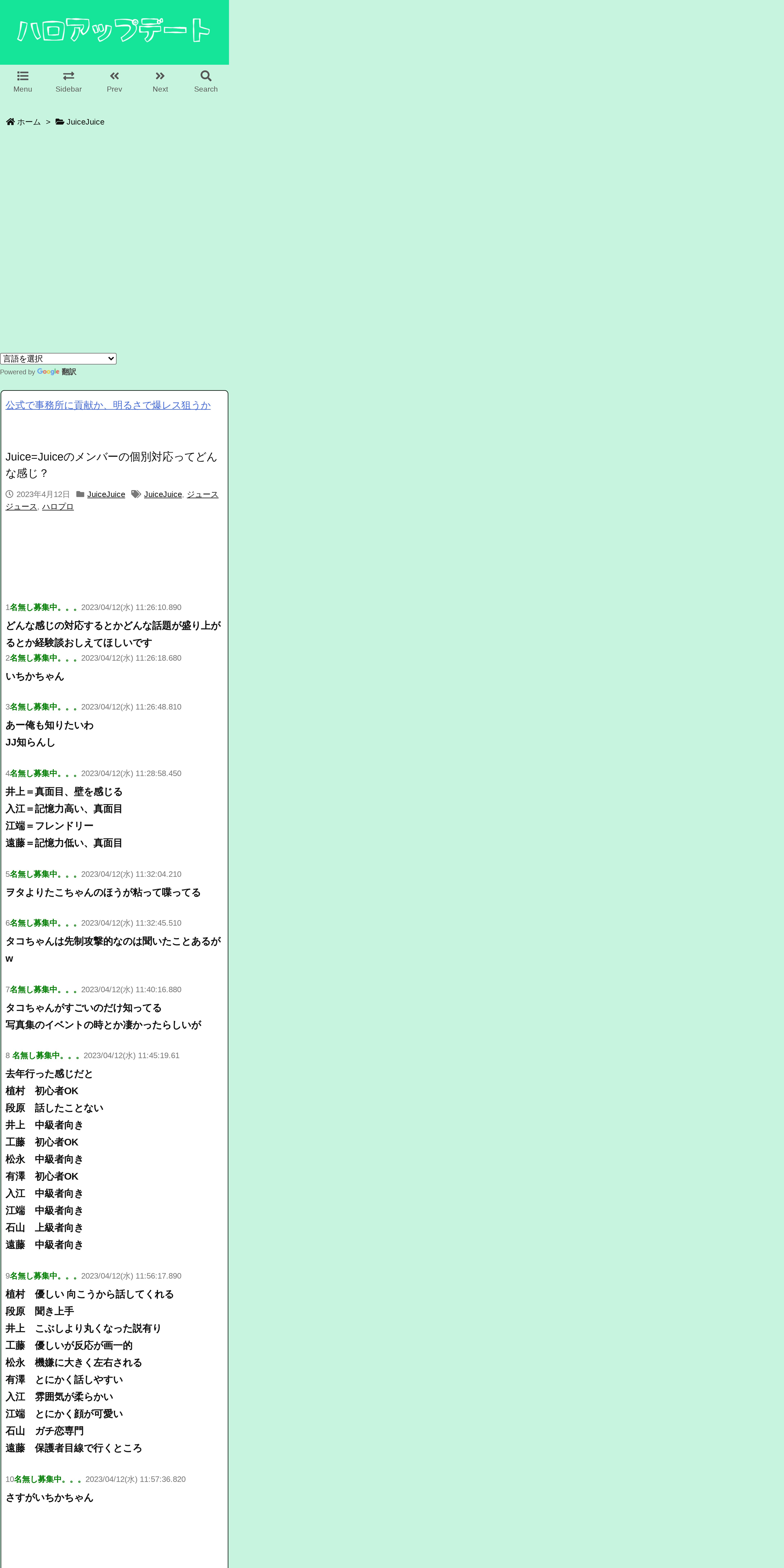Click the Google 翻訳 logo

[x=57, y=372]
